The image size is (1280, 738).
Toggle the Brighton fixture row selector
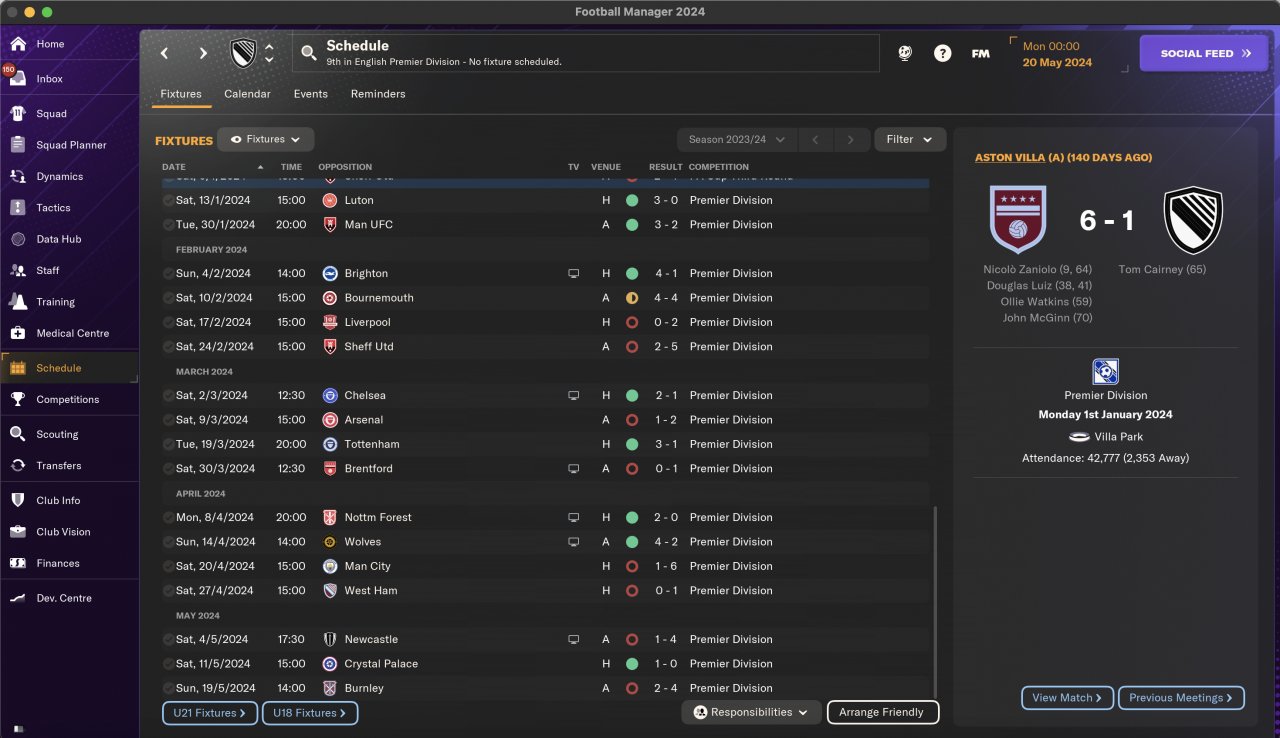point(168,273)
